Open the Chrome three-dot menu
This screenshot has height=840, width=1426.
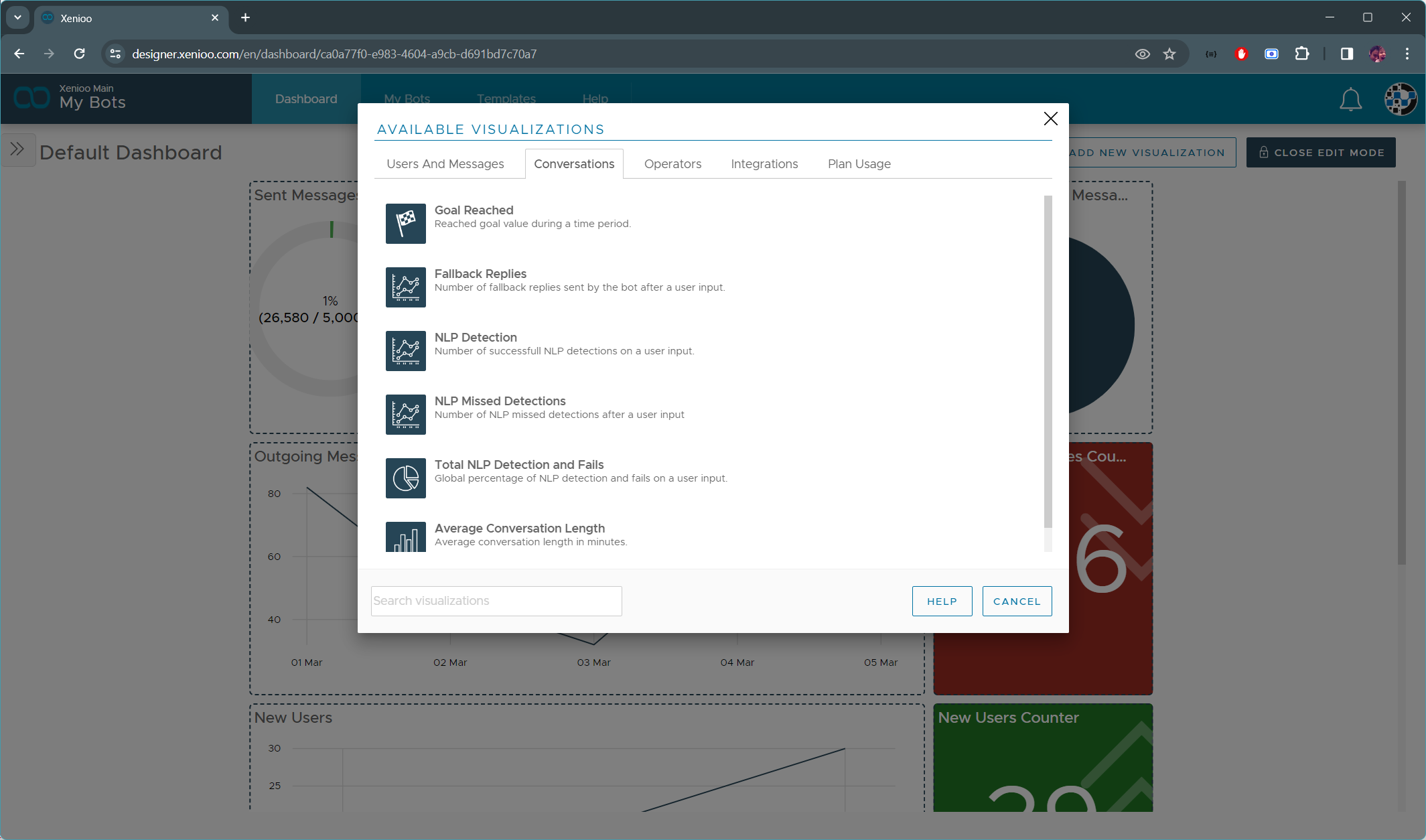1407,54
